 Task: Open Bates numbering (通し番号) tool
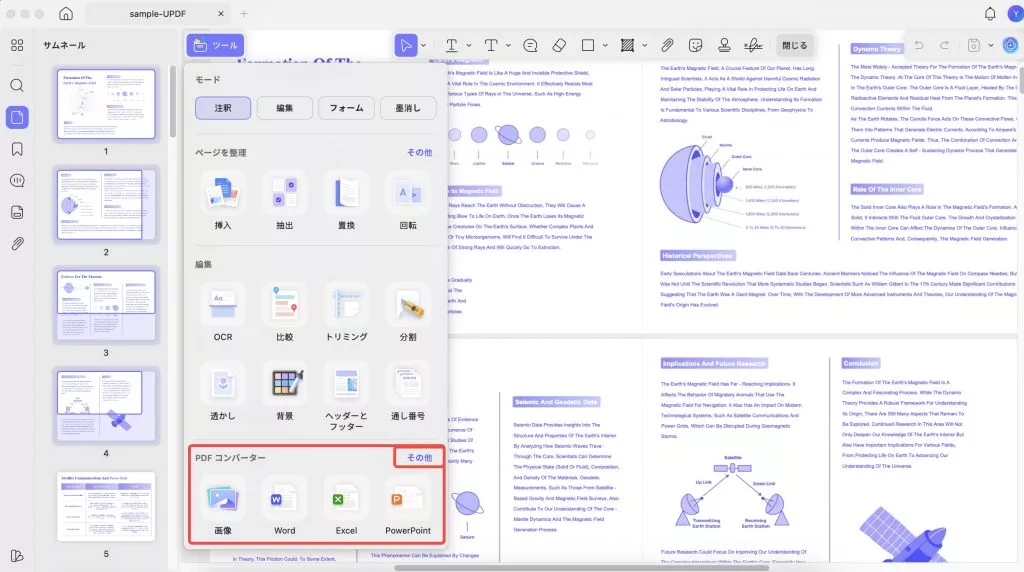[x=408, y=392]
